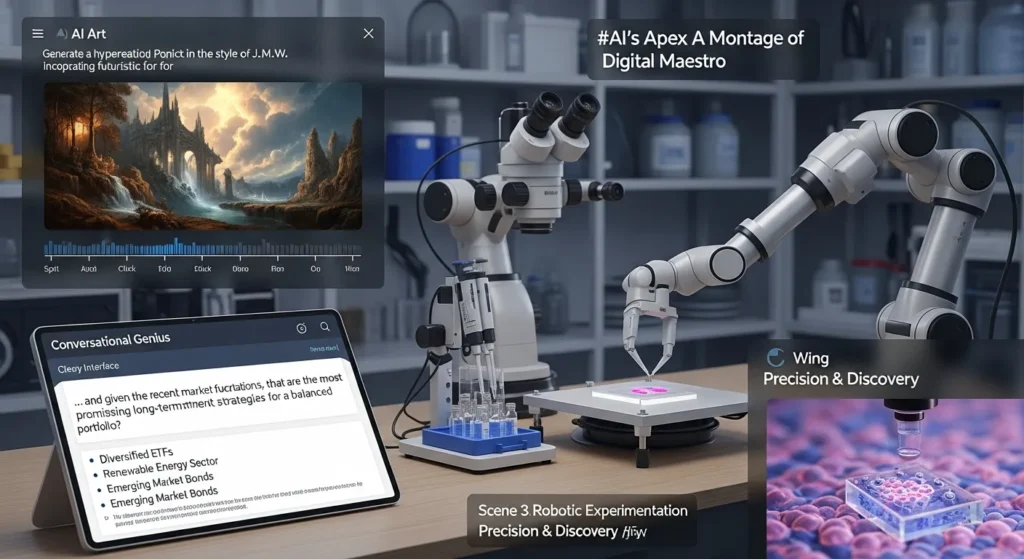Close the AI Art panel

click(368, 34)
